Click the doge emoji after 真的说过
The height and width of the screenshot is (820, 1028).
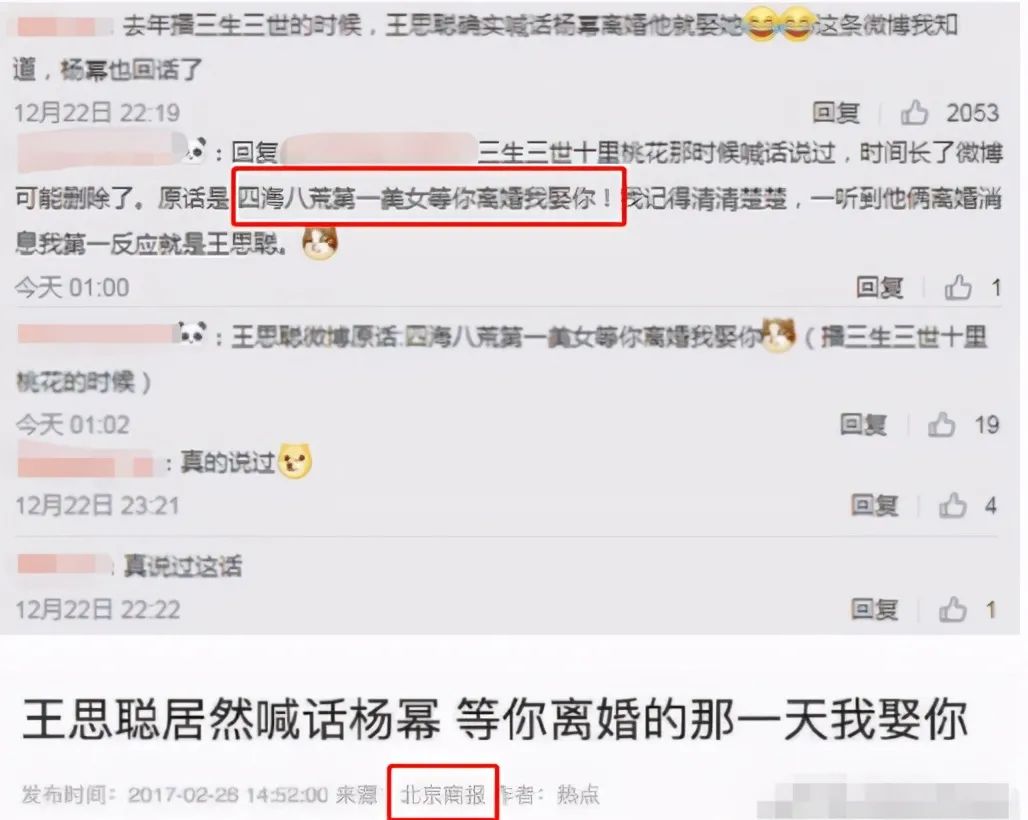point(295,461)
